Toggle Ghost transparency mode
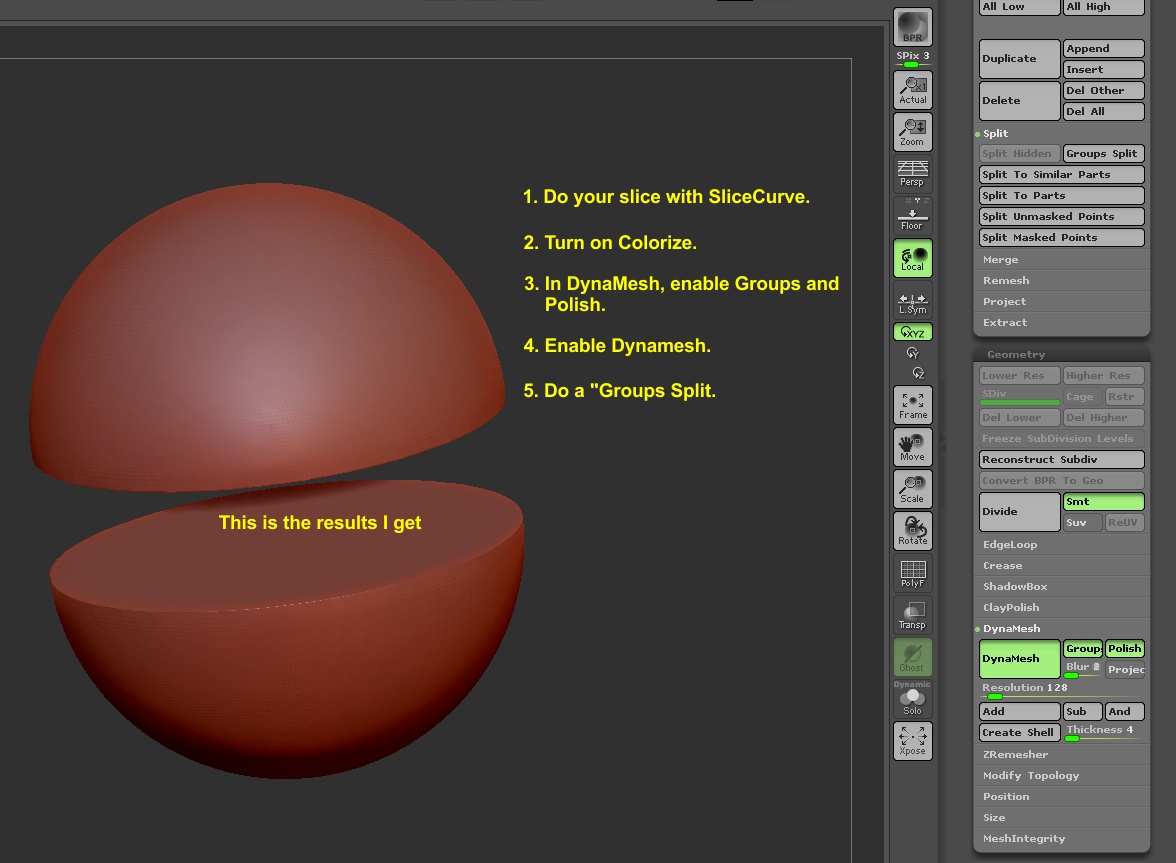Viewport: 1176px width, 863px height. [911, 657]
